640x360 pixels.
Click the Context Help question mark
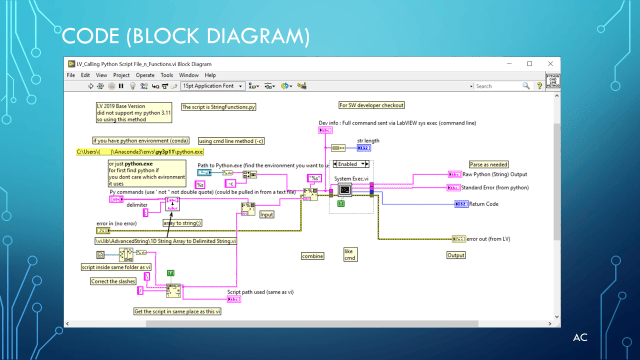point(540,86)
